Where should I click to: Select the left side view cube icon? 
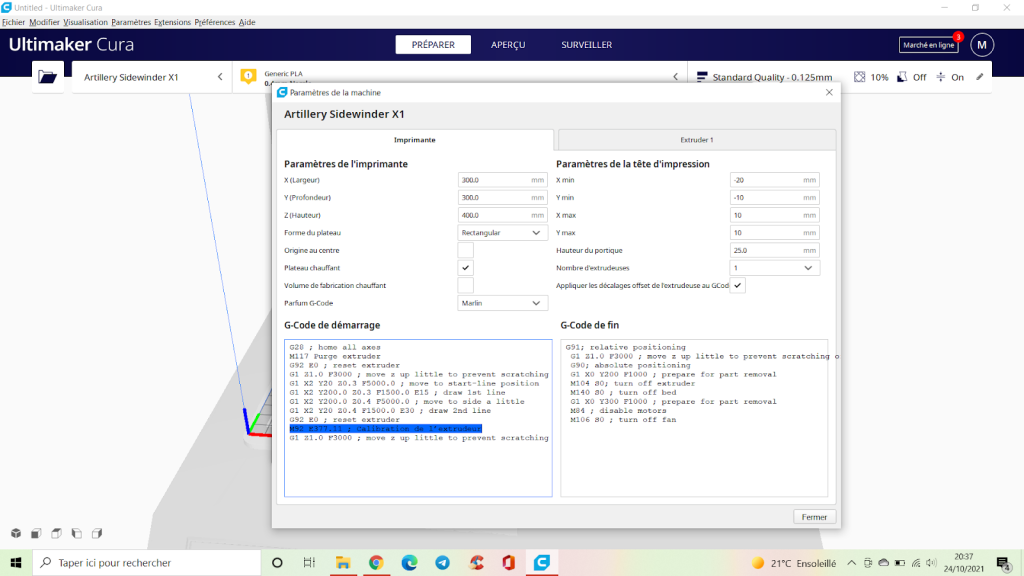[x=77, y=534]
